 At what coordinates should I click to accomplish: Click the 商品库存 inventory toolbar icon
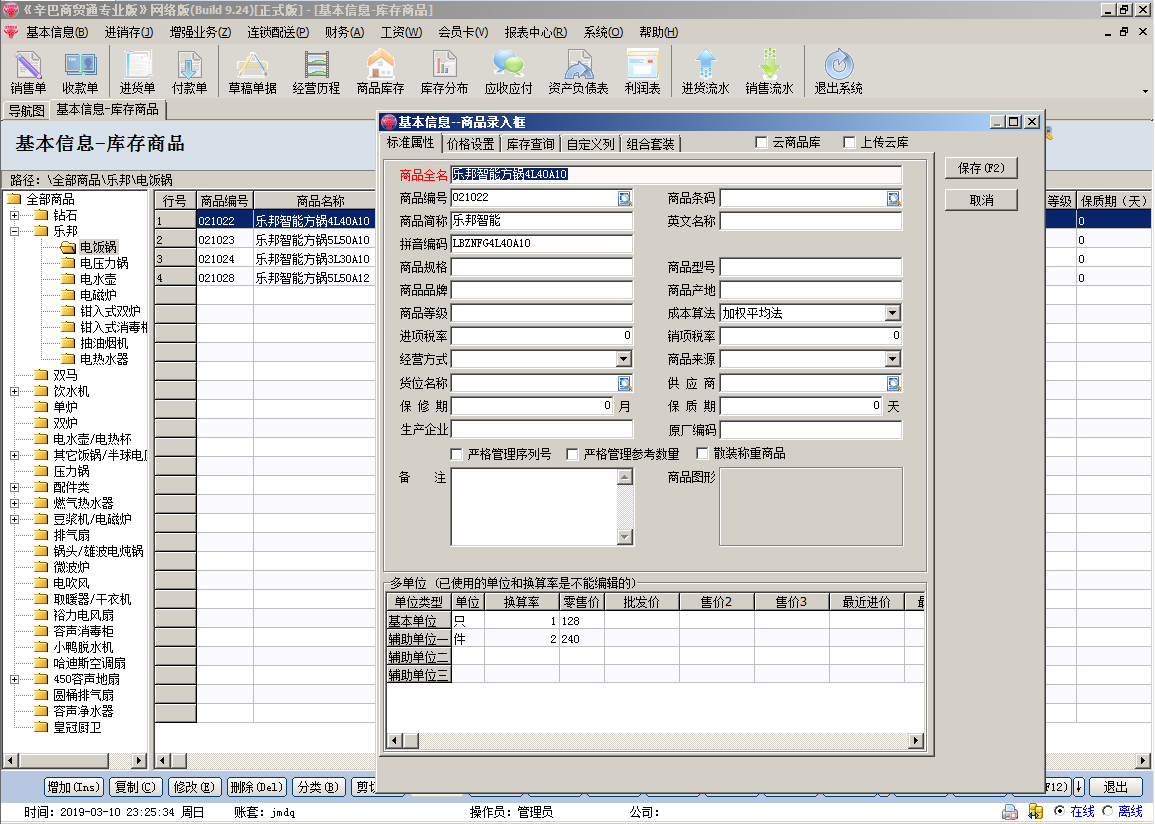click(x=380, y=73)
